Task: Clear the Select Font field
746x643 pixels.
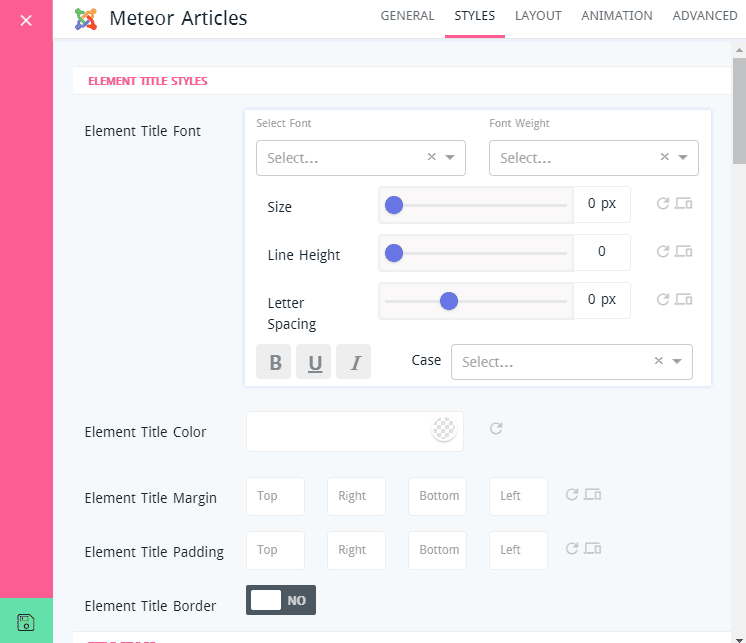Action: (432, 157)
